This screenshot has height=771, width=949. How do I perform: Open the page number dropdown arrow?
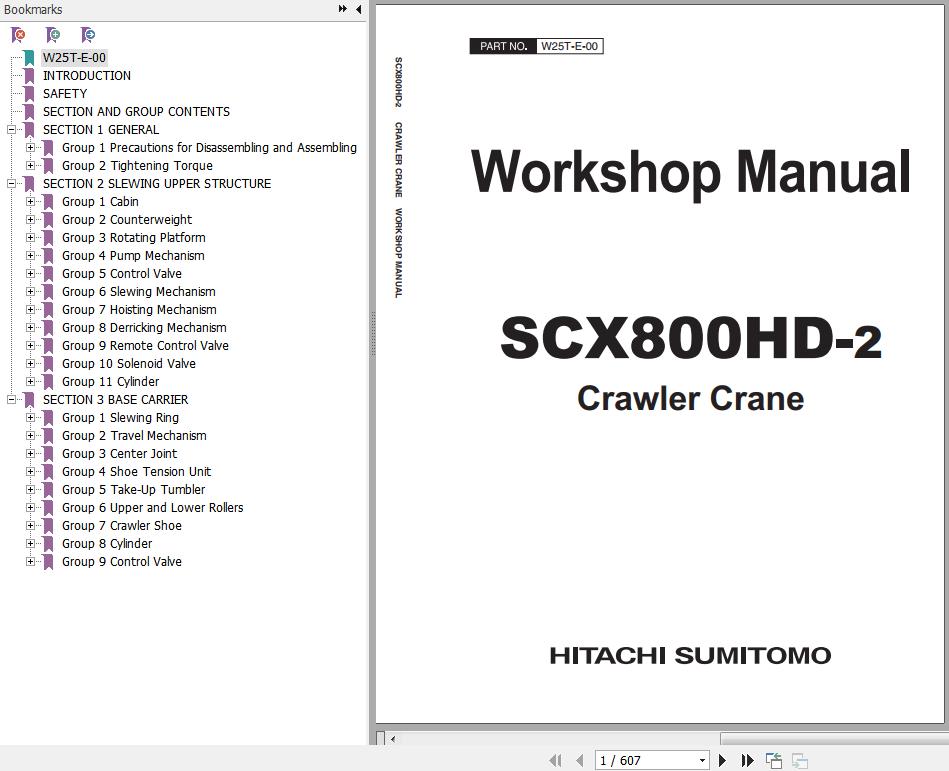[702, 761]
